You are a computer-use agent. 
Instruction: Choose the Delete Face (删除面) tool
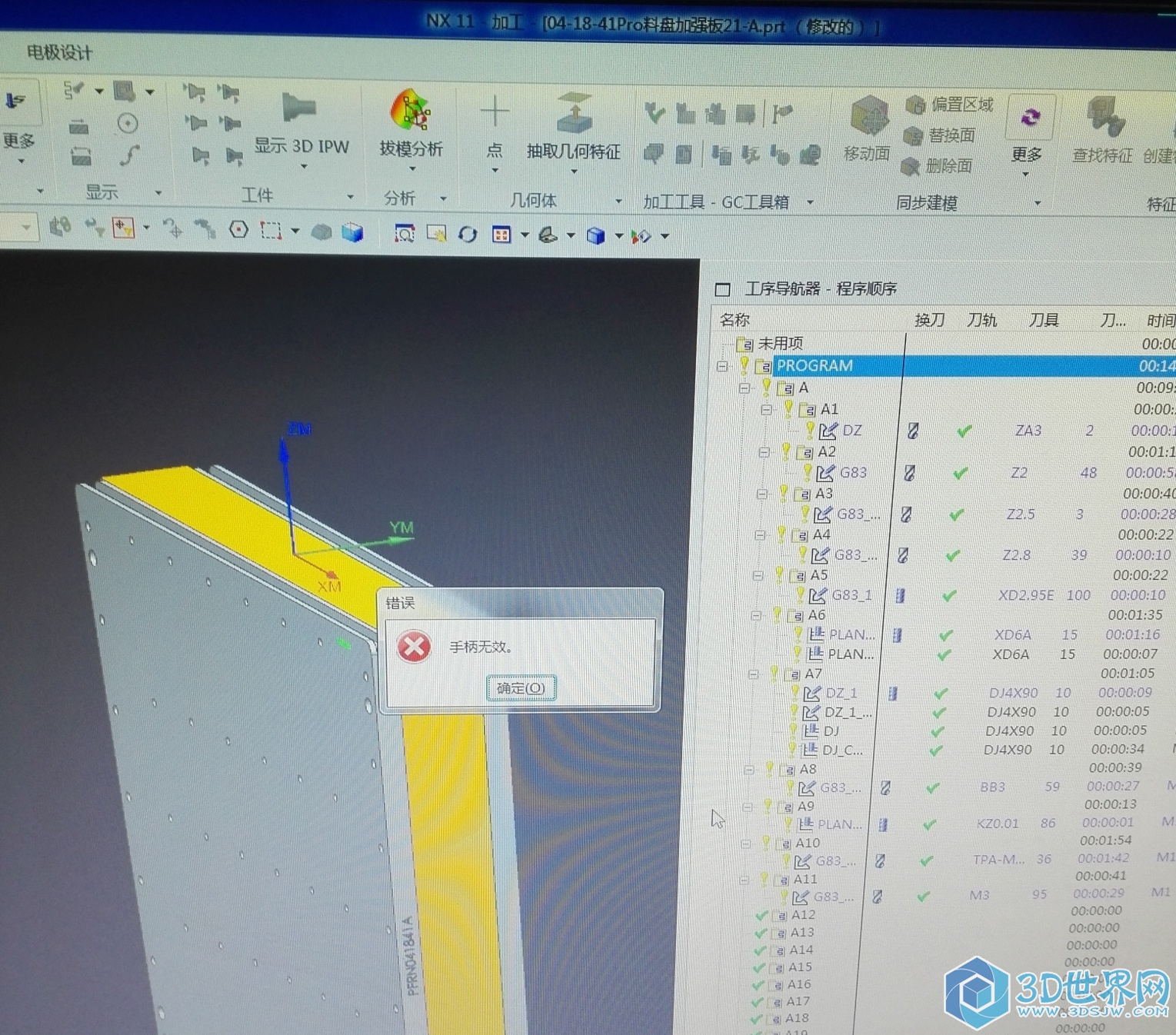click(x=937, y=166)
